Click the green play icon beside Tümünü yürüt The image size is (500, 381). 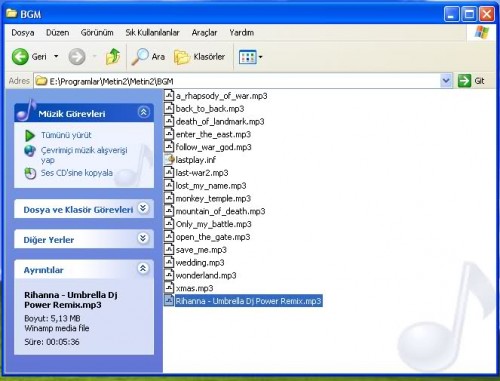click(30, 135)
